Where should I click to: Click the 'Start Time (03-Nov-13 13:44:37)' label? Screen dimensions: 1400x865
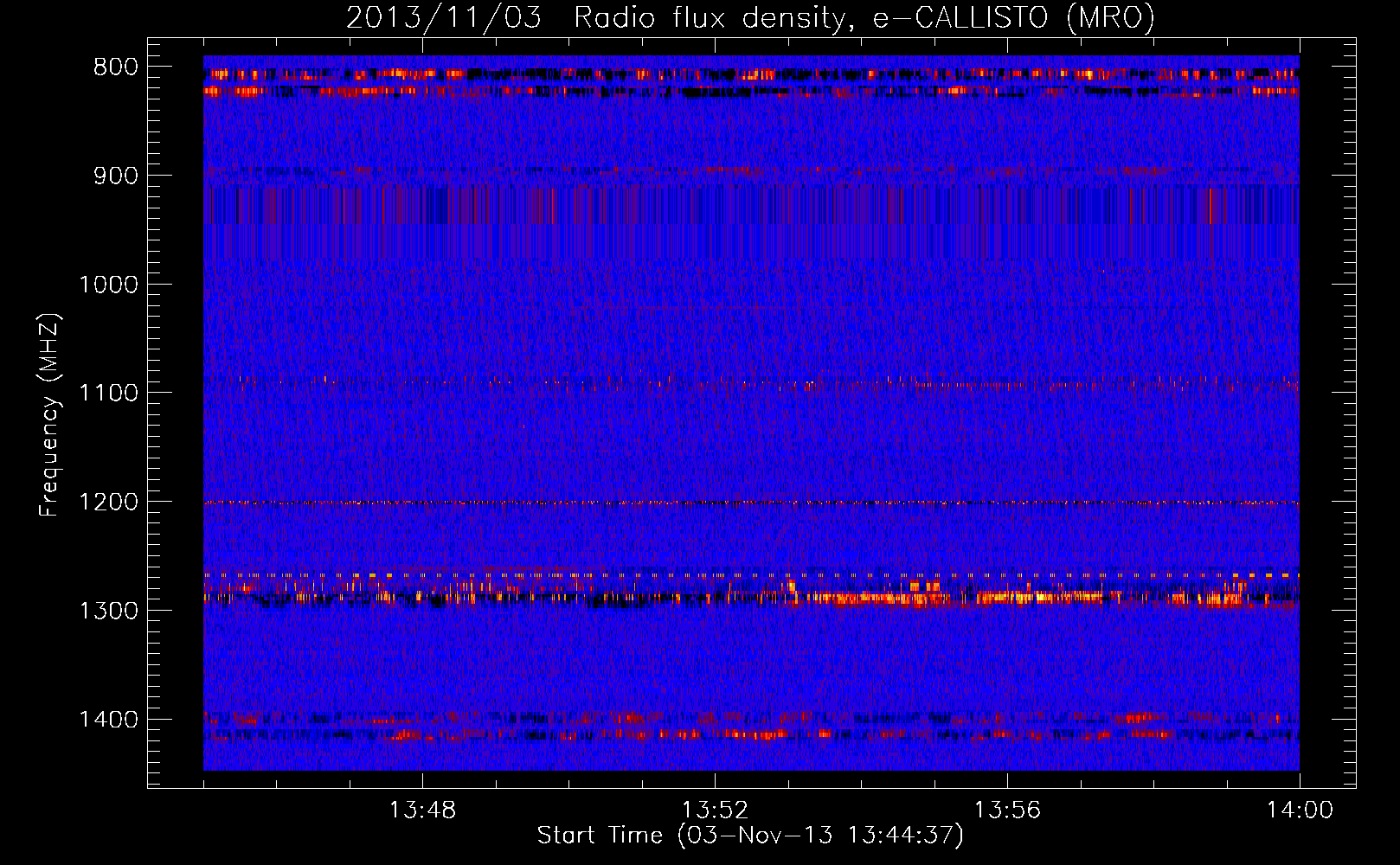point(750,836)
